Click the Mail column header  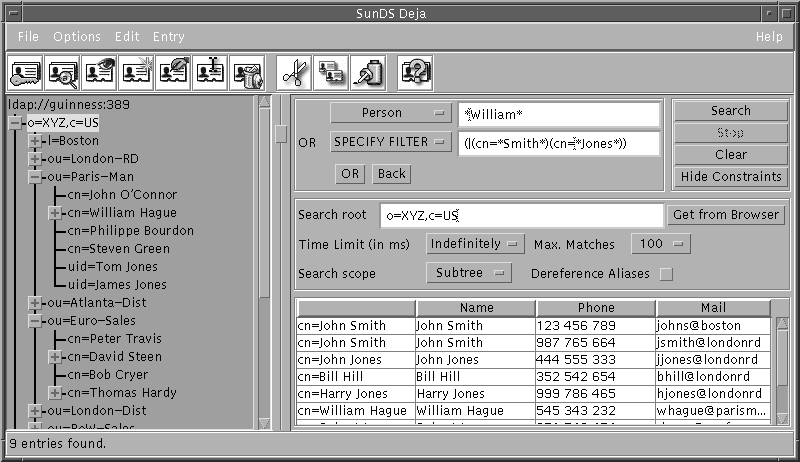pos(713,308)
